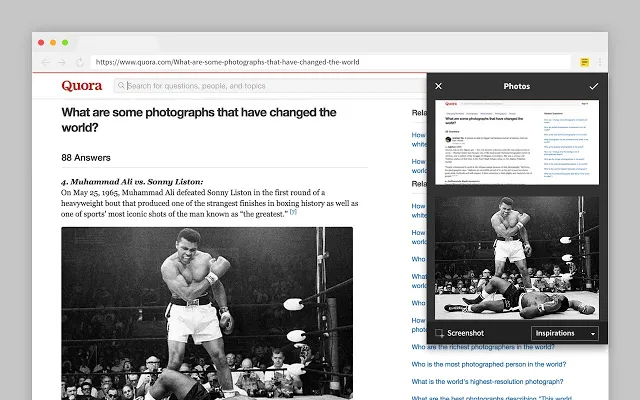The image size is (640, 400).
Task: Click the red window close button
Action: (x=41, y=42)
